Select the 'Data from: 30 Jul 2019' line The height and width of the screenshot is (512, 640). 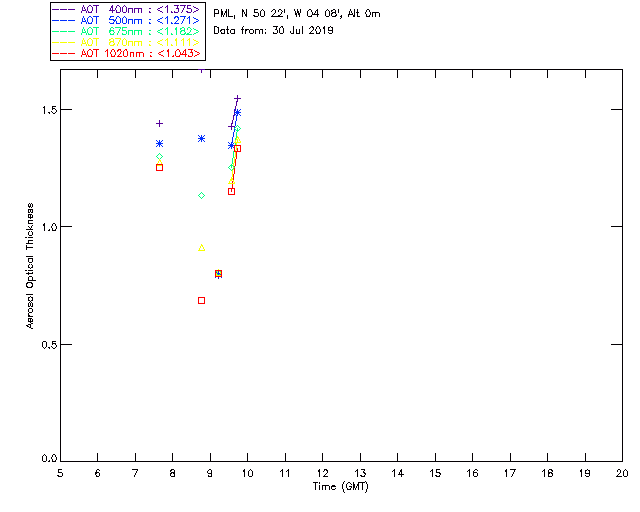click(x=273, y=31)
